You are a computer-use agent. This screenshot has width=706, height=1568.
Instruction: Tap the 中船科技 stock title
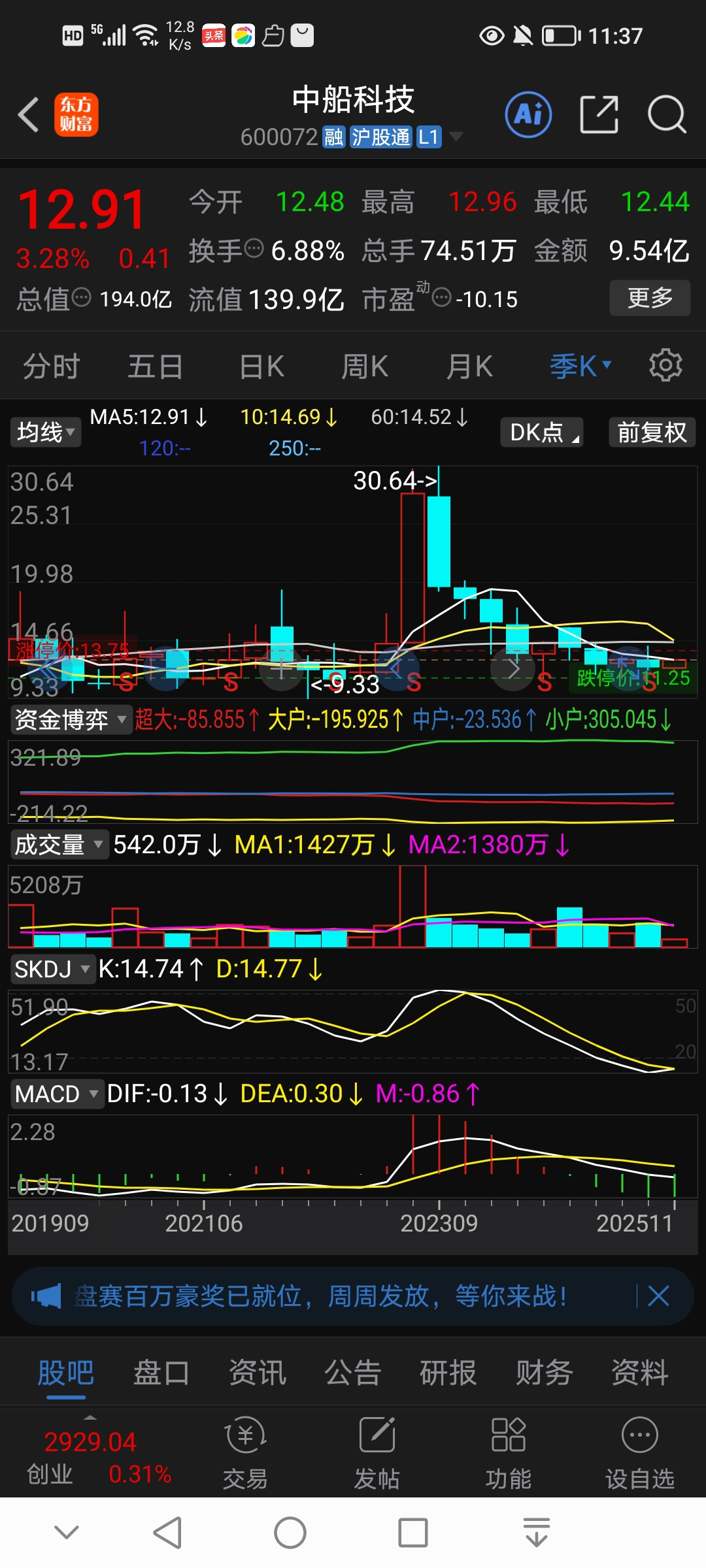(353, 99)
